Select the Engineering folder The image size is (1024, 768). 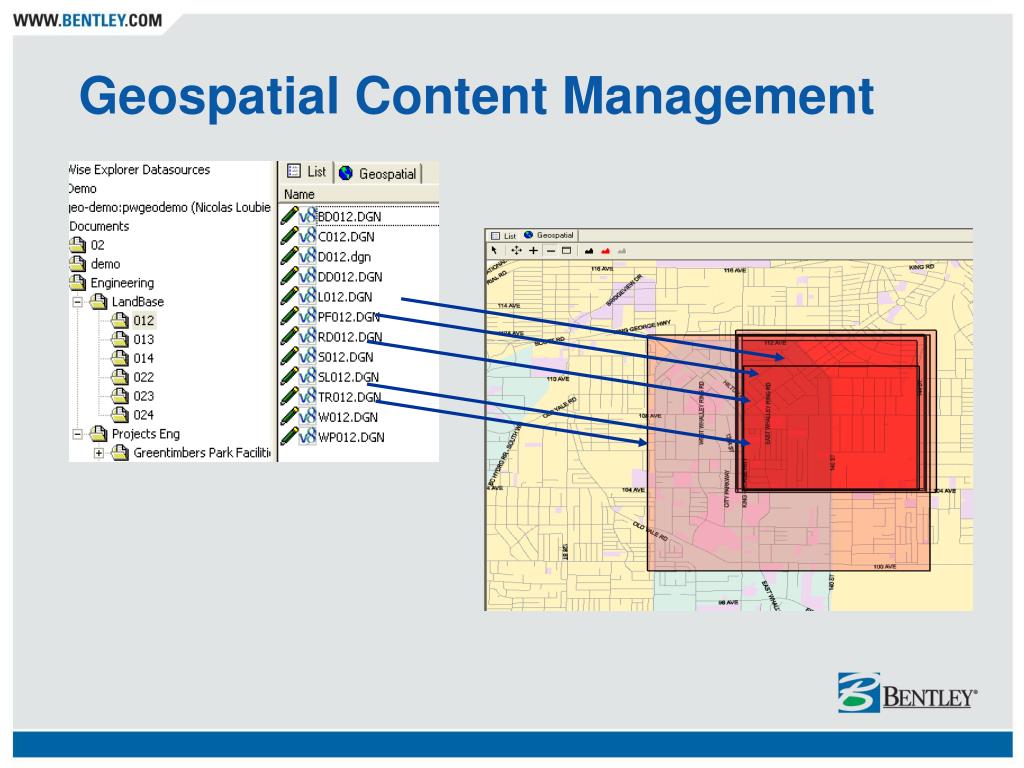(x=122, y=283)
